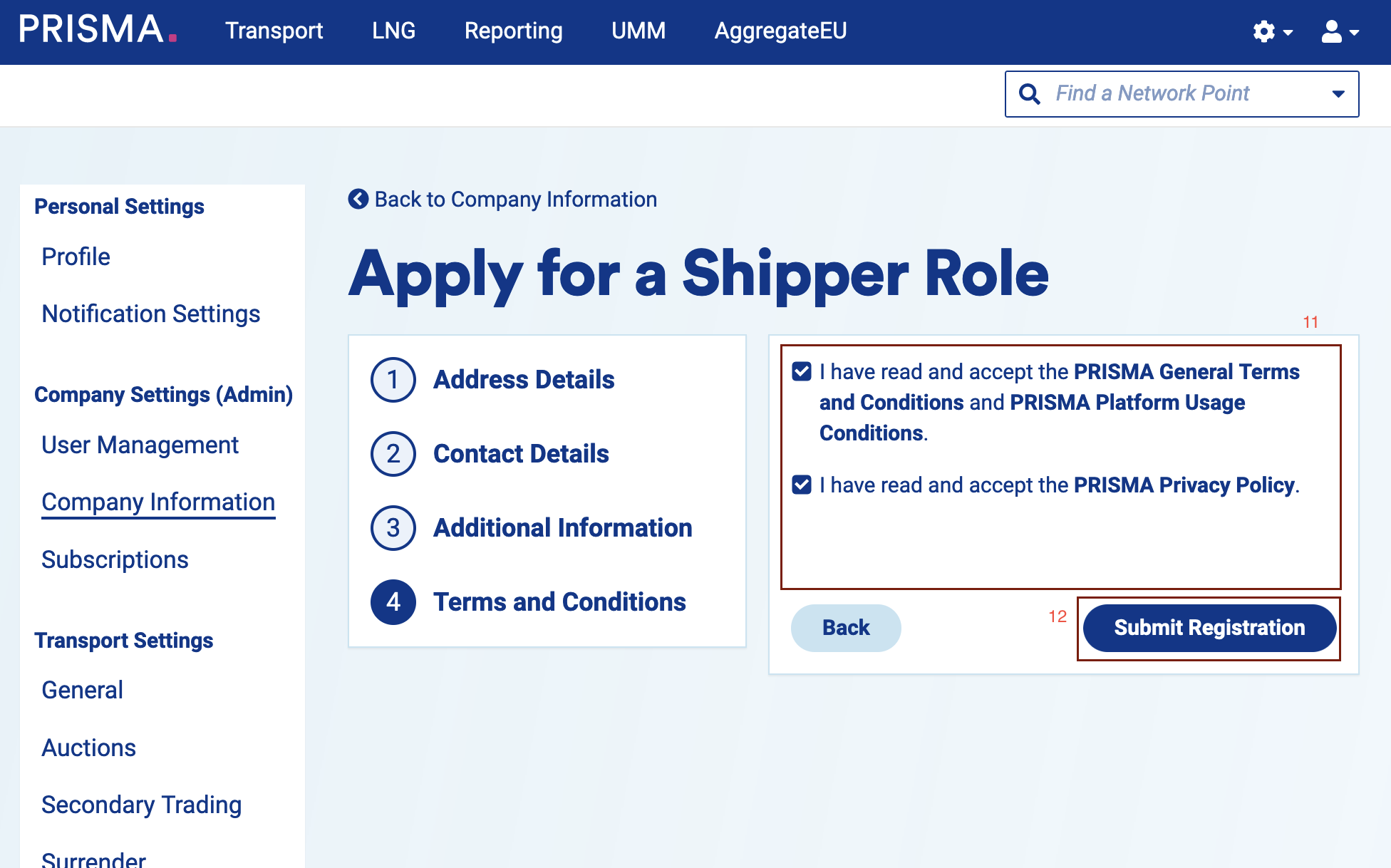1391x868 pixels.
Task: Uncheck General Terms and Conditions checkbox
Action: pos(802,371)
